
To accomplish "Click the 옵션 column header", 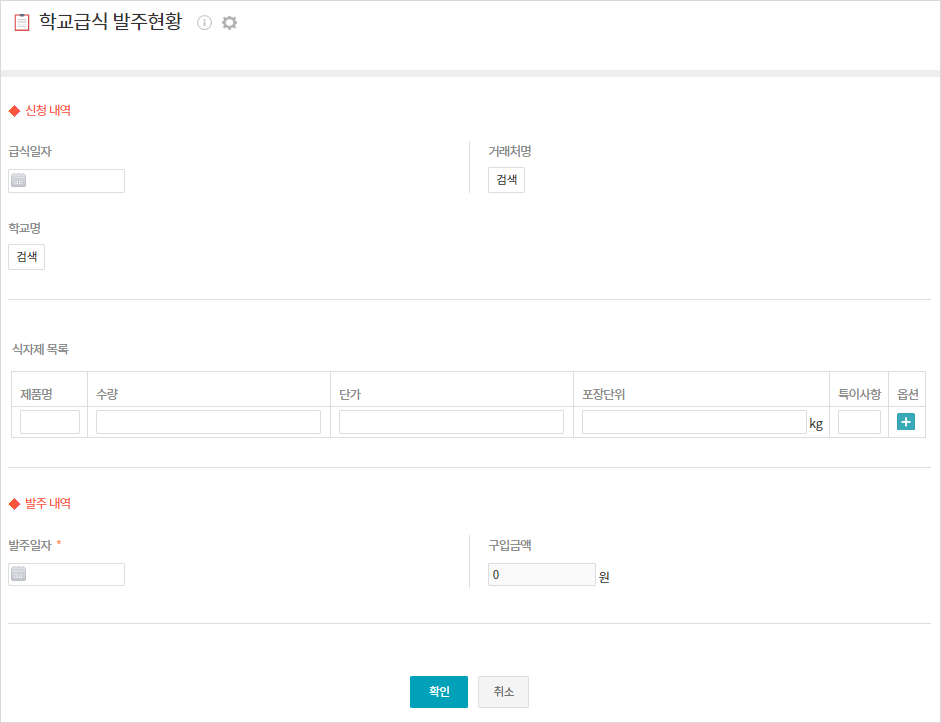I will (x=907, y=394).
